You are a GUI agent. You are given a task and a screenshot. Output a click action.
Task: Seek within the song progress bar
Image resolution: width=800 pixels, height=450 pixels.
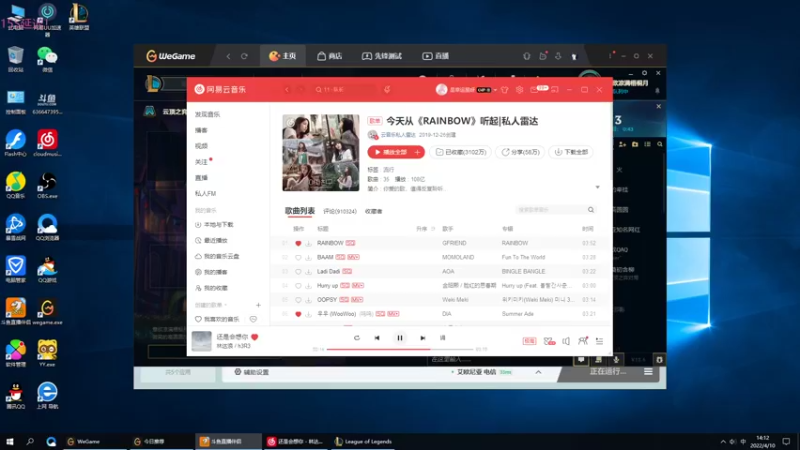[x=400, y=349]
